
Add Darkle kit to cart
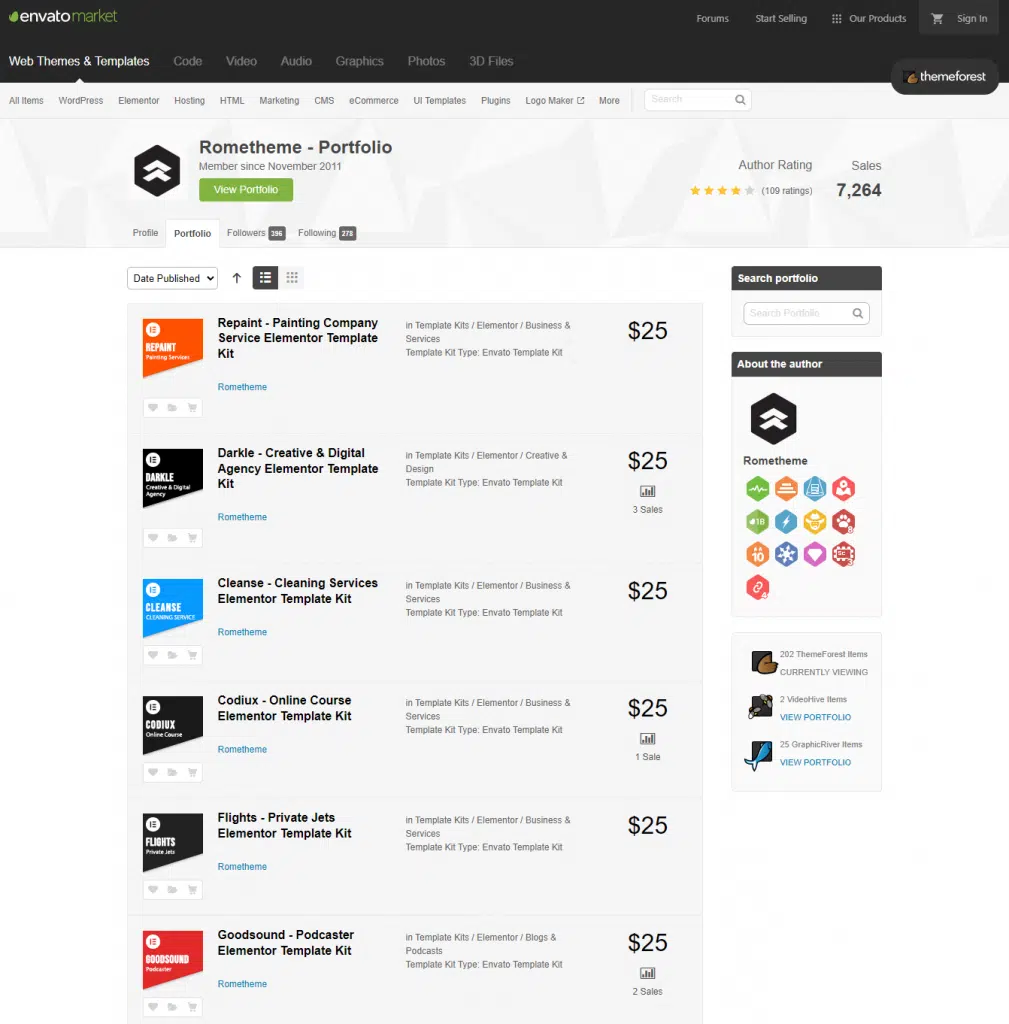coord(192,538)
